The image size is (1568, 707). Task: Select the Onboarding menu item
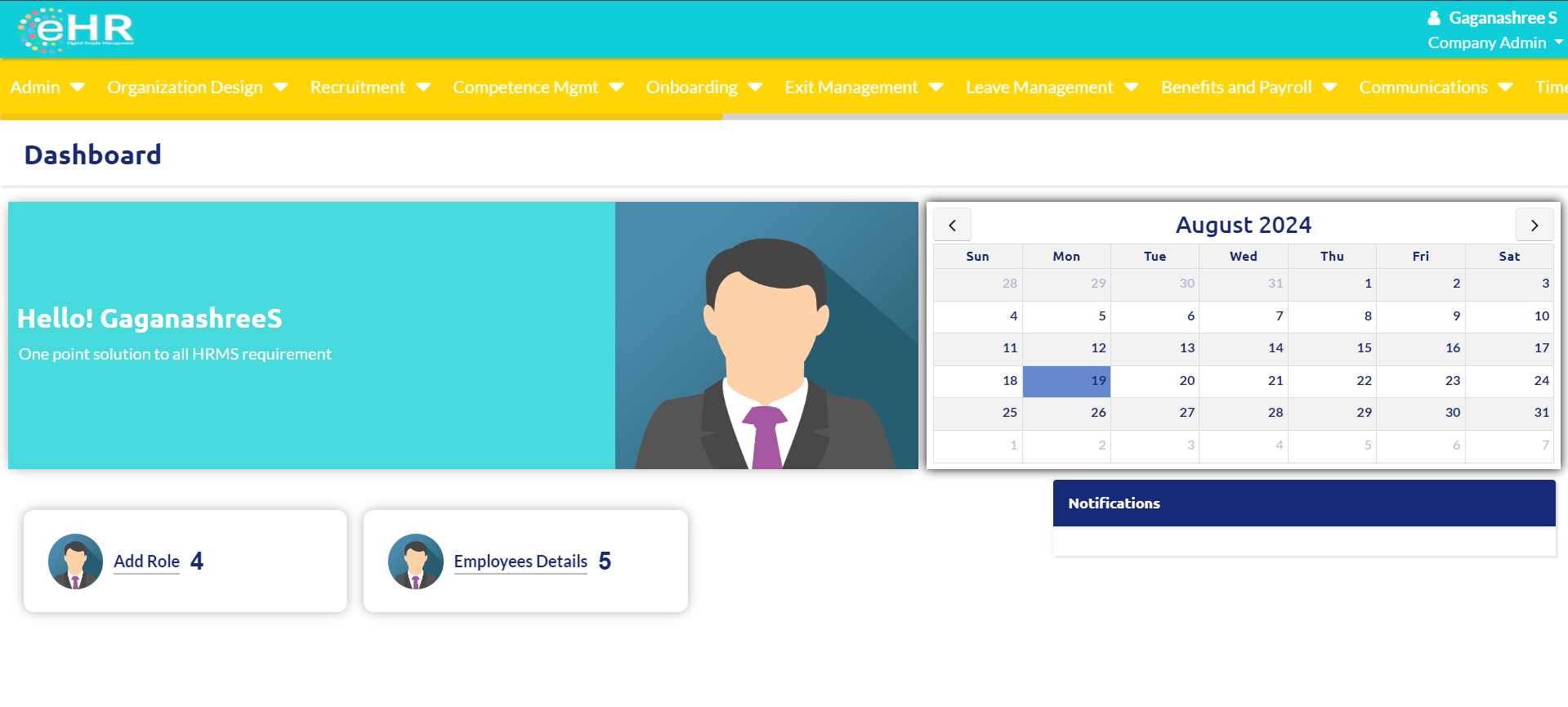coord(704,87)
